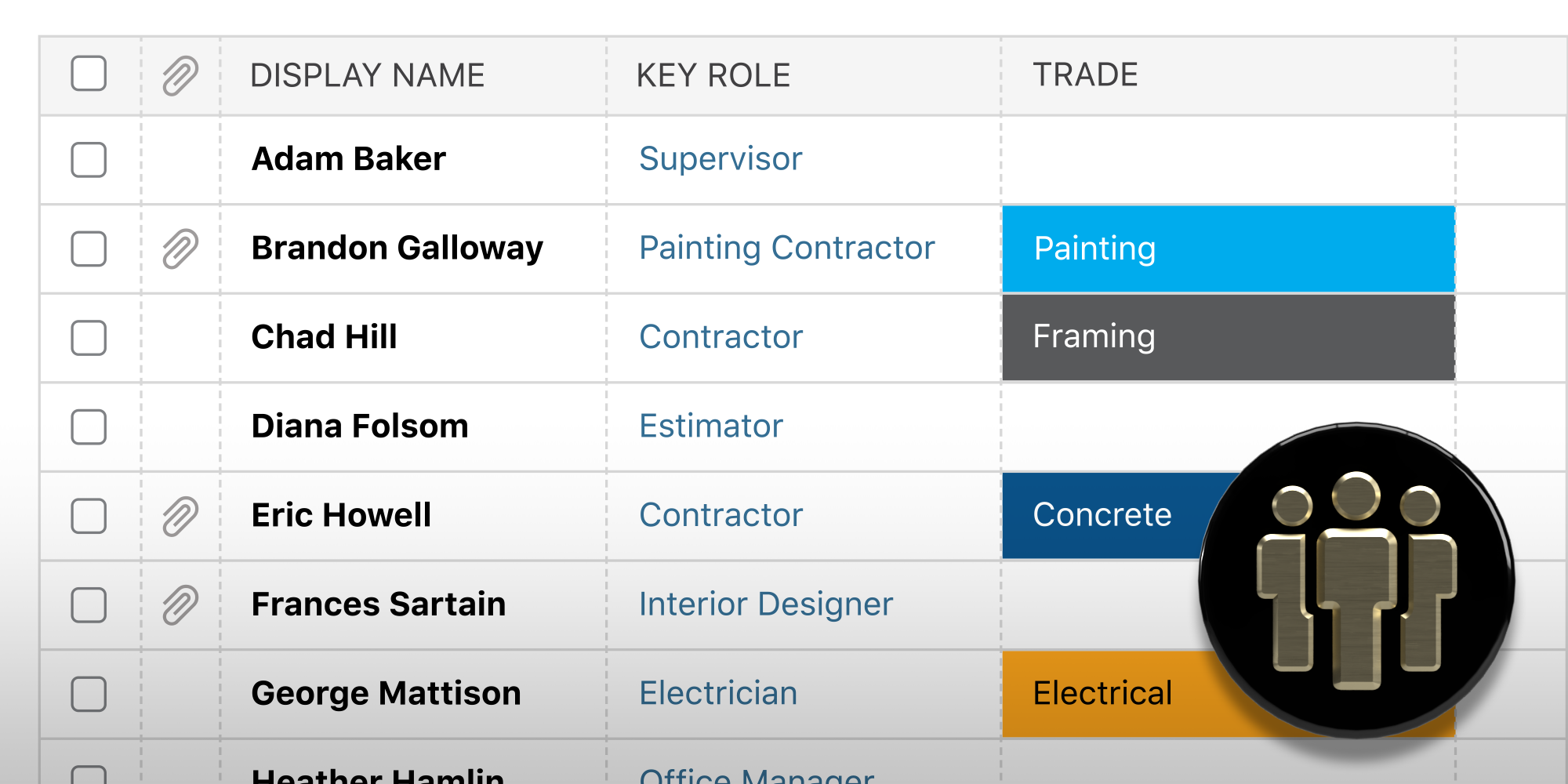This screenshot has height=784, width=1568.
Task: Sort by the Key Role column header
Action: 713,75
